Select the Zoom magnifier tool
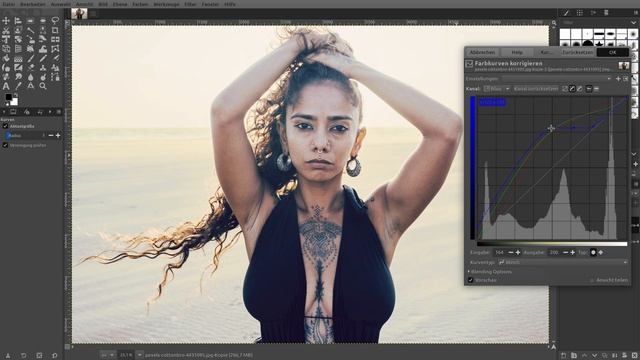Image resolution: width=640 pixels, height=360 pixels. pos(42,86)
